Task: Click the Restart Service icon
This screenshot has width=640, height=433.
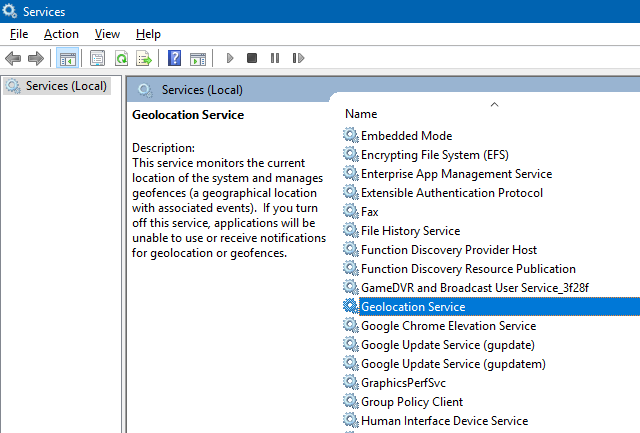Action: [x=298, y=59]
